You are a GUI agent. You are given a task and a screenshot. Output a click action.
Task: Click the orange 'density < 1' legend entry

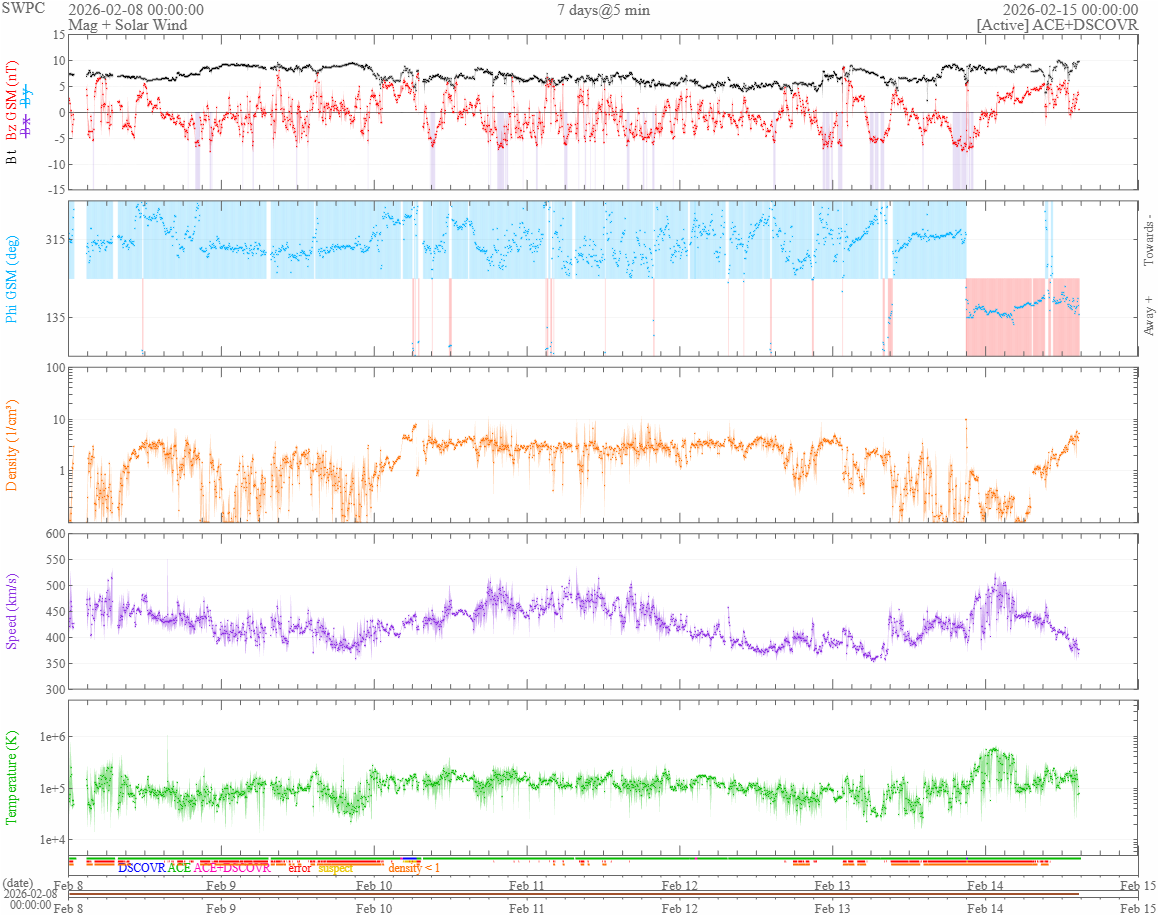pos(414,868)
